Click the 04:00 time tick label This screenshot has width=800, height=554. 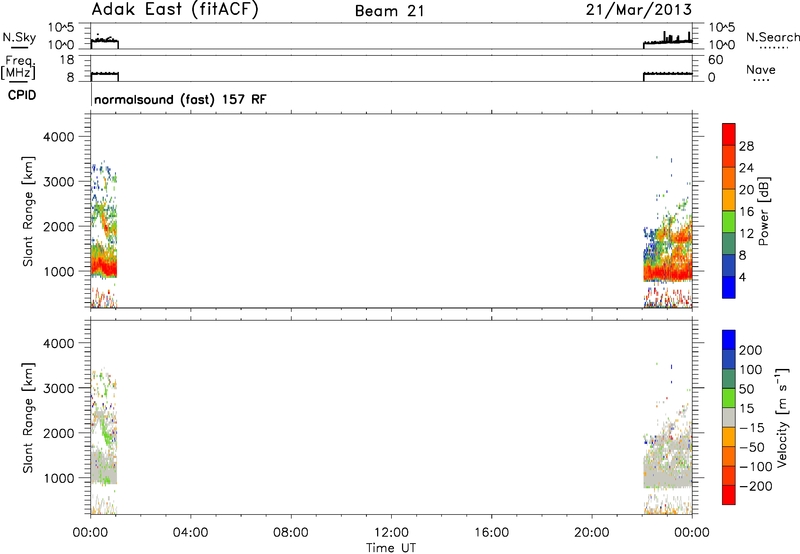190,533
